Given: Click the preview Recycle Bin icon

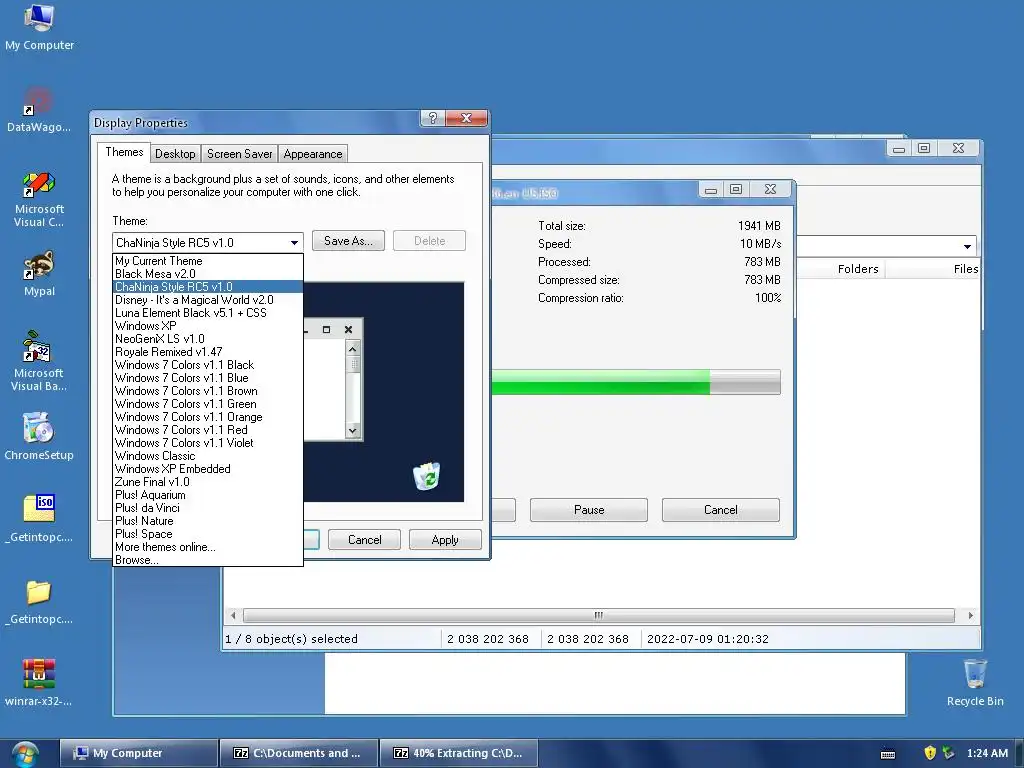Looking at the screenshot, I should pyautogui.click(x=427, y=475).
